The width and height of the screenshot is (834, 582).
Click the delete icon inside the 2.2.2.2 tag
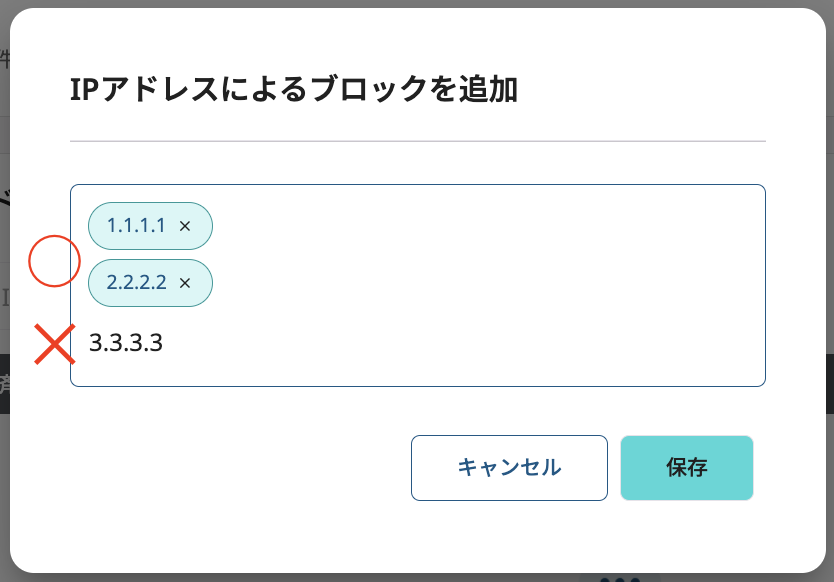pyautogui.click(x=186, y=283)
